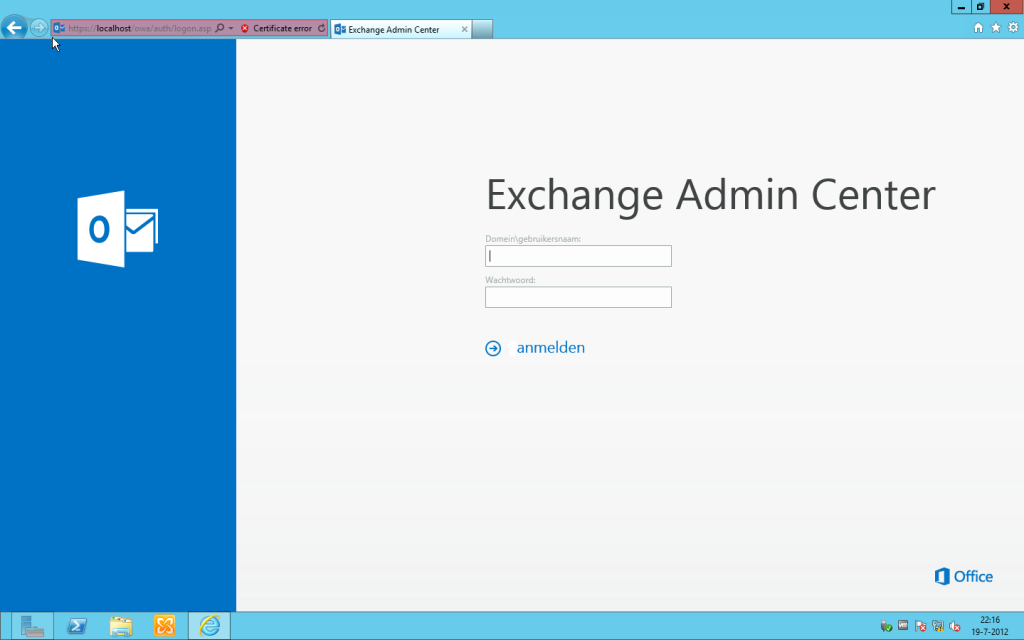The image size is (1024, 640).
Task: Click the localhost address bar URL
Action: pos(140,28)
